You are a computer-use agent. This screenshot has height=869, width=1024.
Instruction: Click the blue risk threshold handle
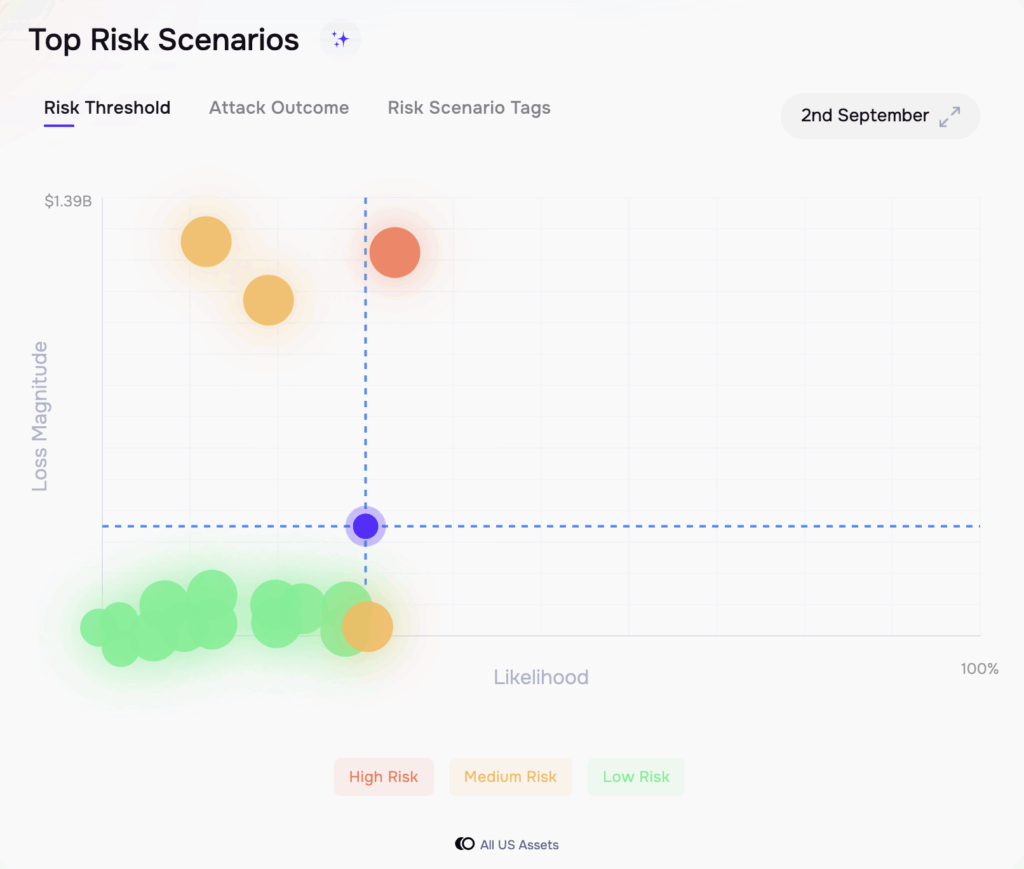click(366, 526)
